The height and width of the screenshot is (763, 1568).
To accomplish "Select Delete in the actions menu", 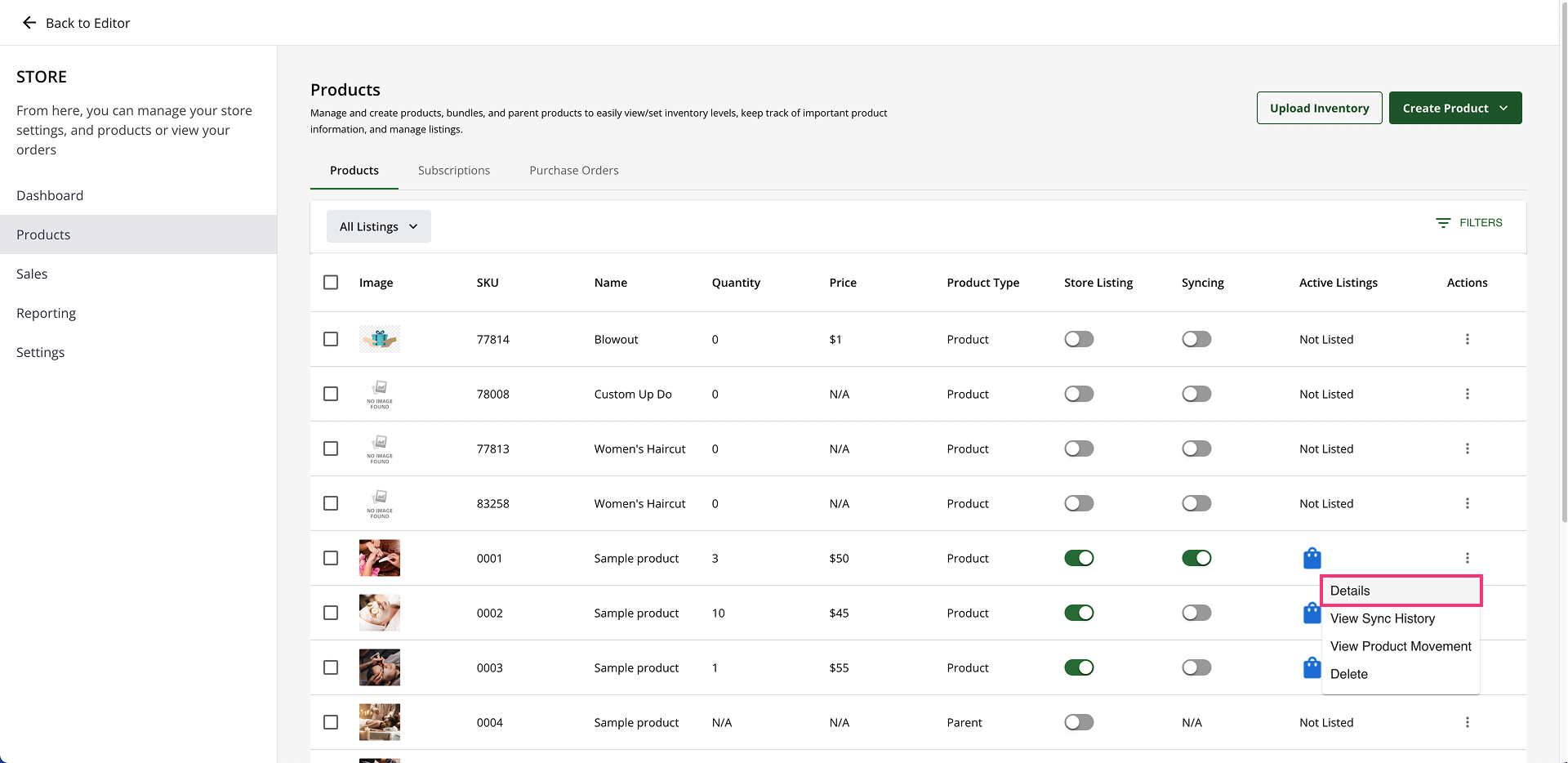I will coord(1348,674).
